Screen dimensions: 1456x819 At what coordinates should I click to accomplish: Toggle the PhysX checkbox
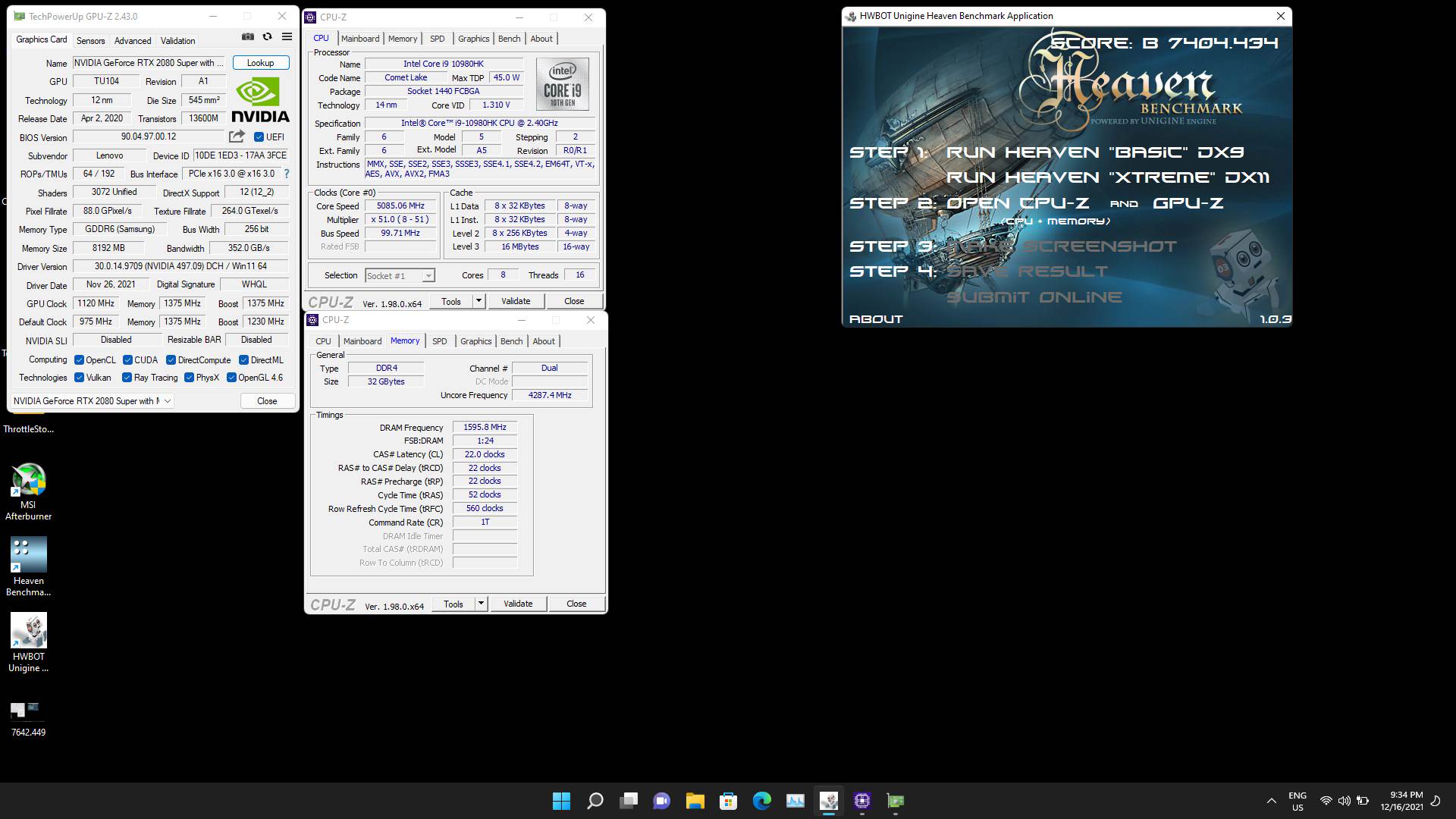pos(189,378)
